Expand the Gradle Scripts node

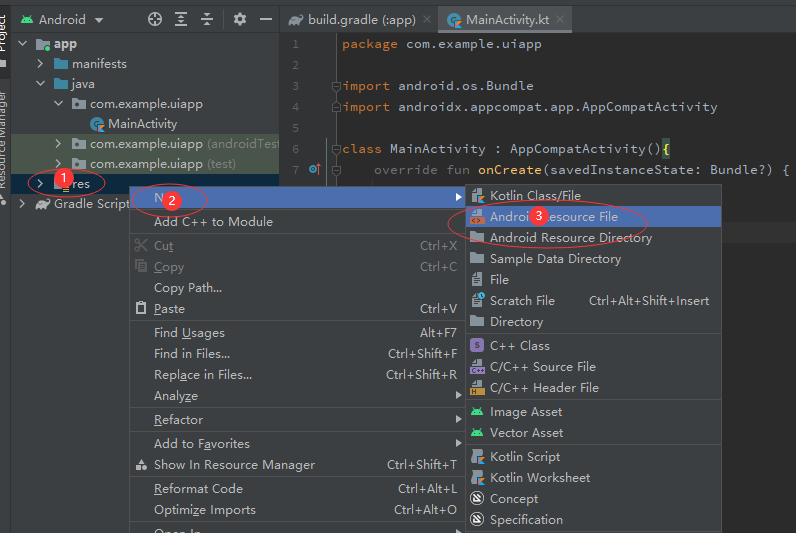coord(23,204)
